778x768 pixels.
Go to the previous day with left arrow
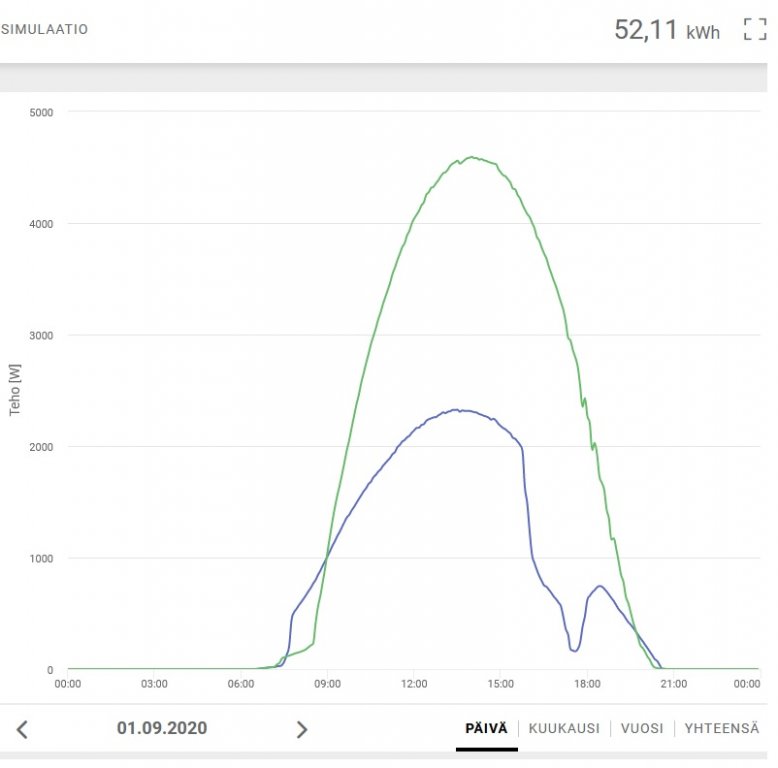[x=22, y=729]
